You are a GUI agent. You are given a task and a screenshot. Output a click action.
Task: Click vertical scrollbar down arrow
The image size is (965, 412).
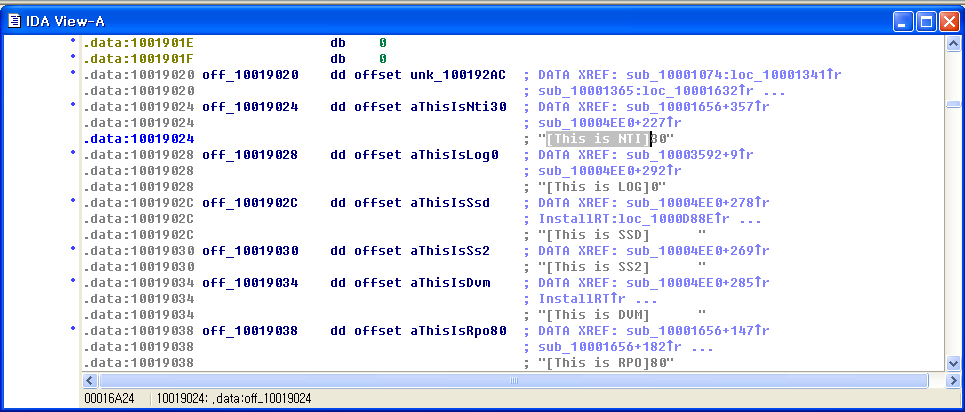point(953,363)
